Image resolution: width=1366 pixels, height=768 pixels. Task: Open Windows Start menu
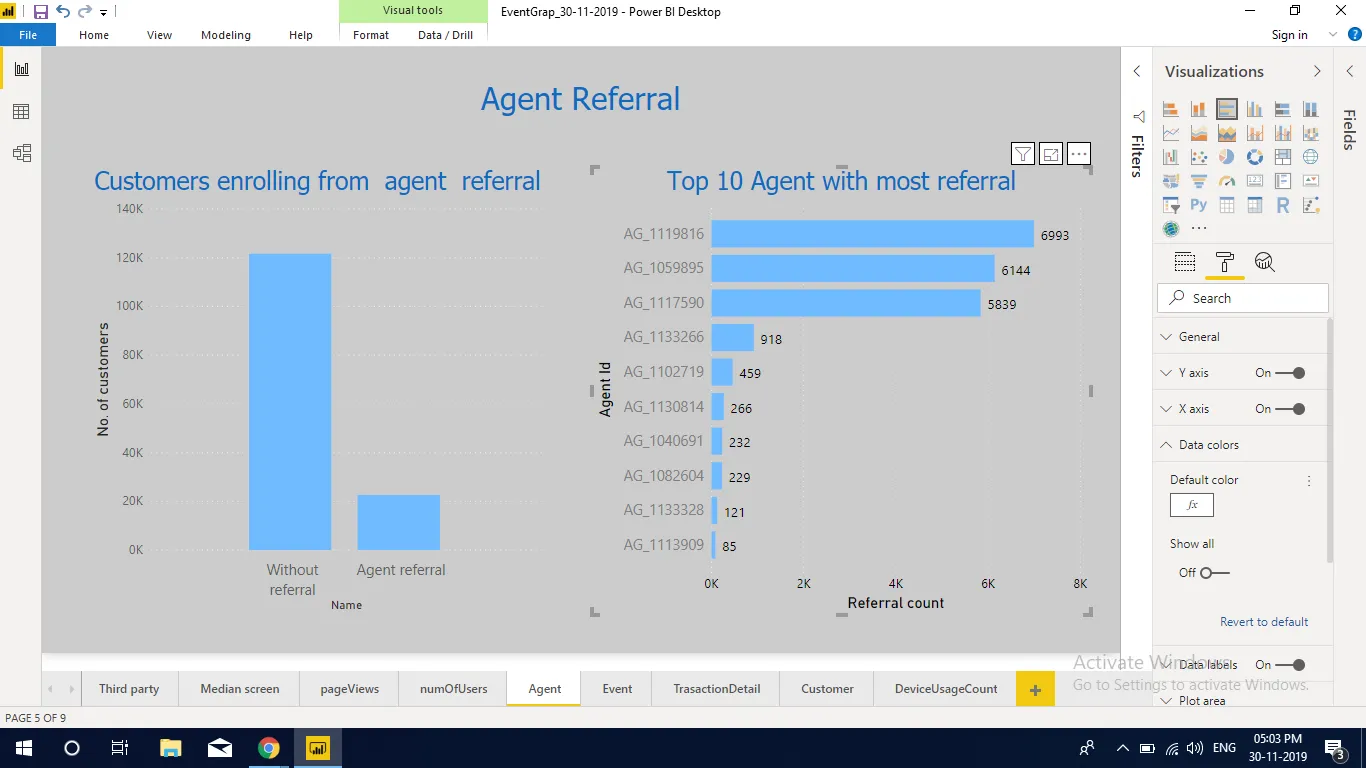pyautogui.click(x=24, y=748)
